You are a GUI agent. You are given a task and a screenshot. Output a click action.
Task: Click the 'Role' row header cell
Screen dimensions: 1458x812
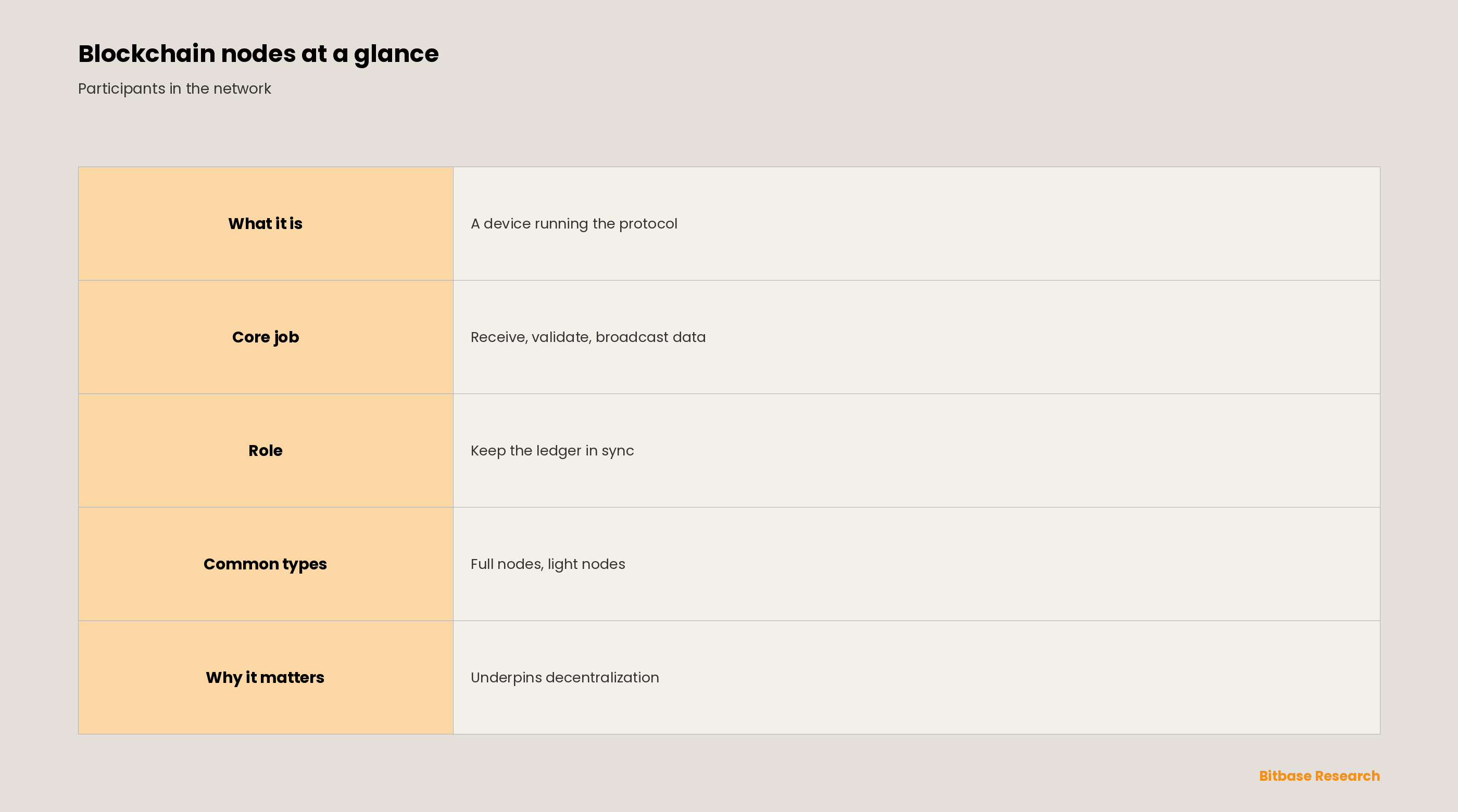coord(266,450)
